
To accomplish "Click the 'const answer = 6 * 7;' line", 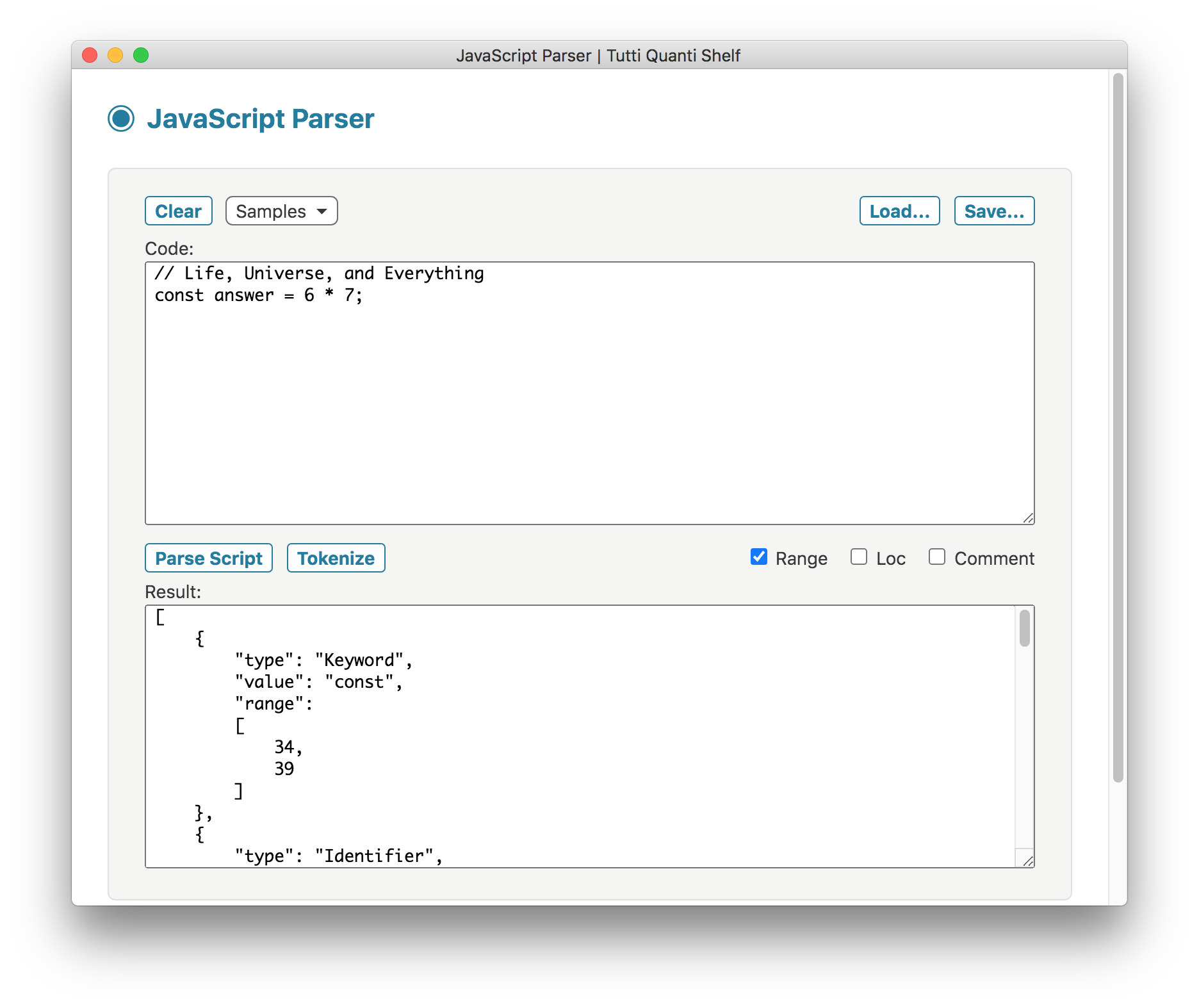I will coord(258,295).
